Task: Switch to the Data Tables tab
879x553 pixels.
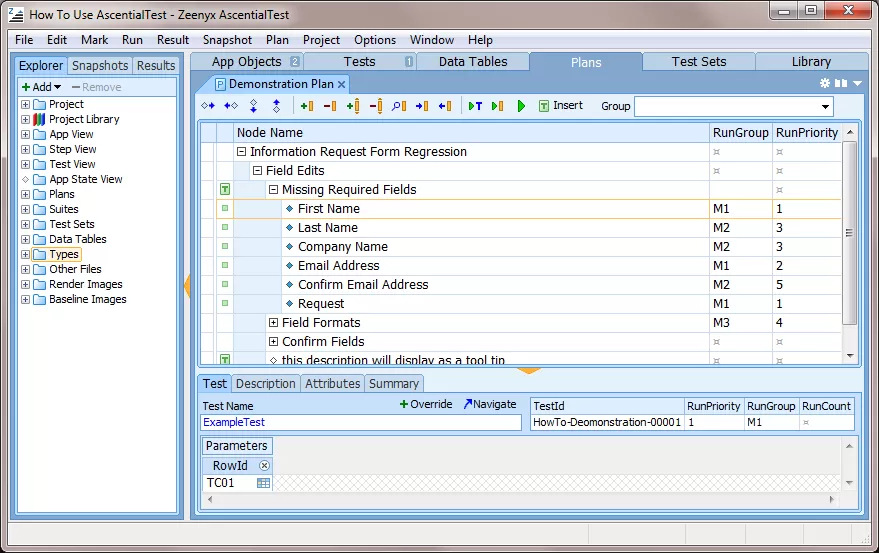Action: (x=473, y=62)
